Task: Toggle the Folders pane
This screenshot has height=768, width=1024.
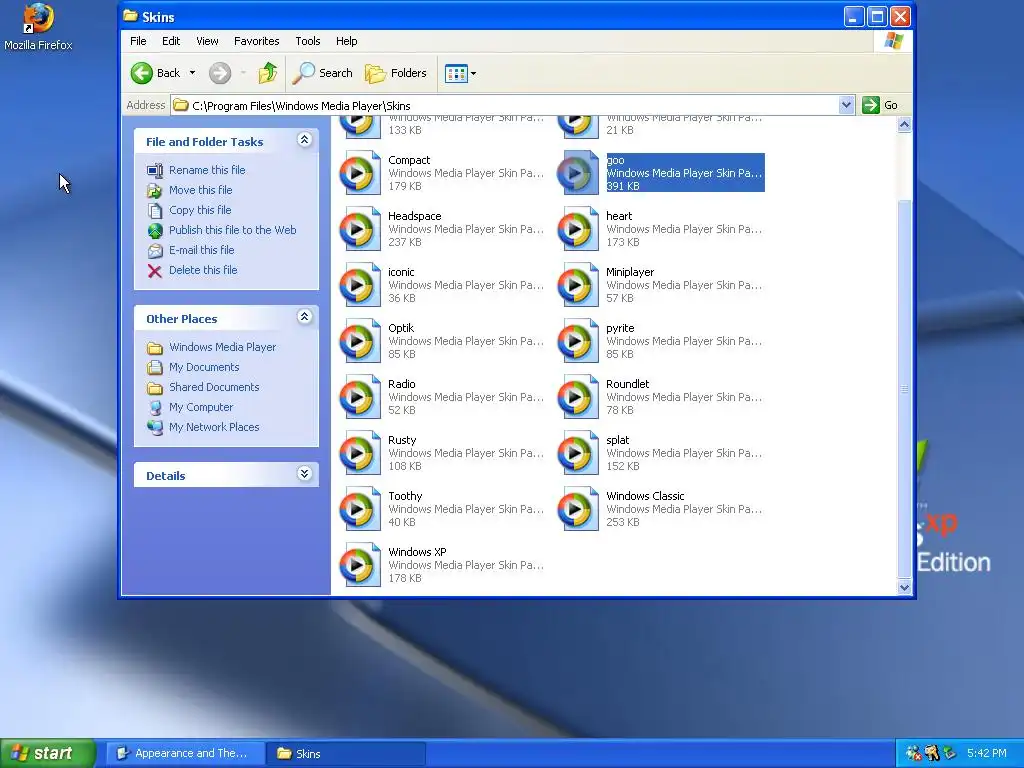Action: [396, 73]
